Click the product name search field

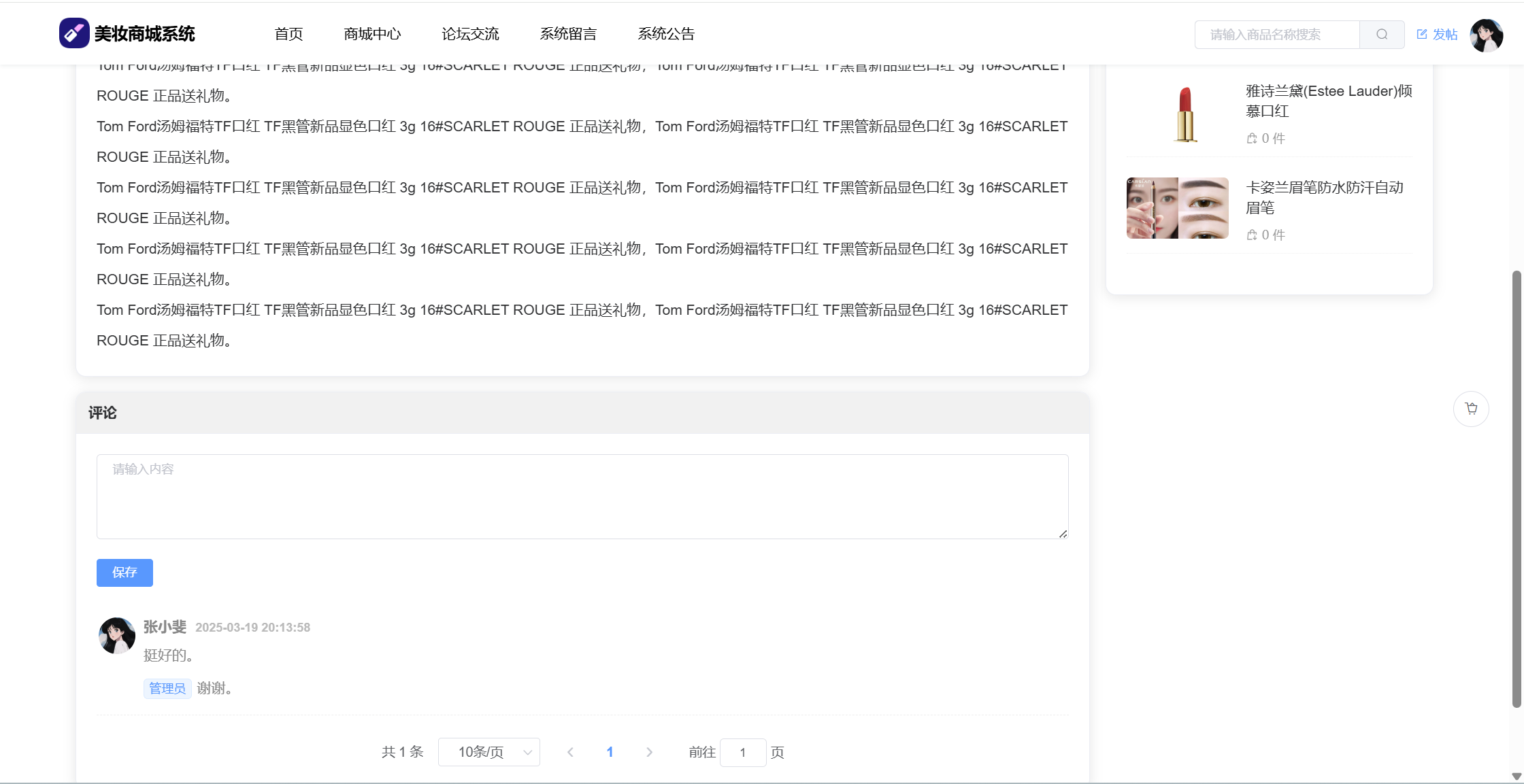pyautogui.click(x=1277, y=35)
